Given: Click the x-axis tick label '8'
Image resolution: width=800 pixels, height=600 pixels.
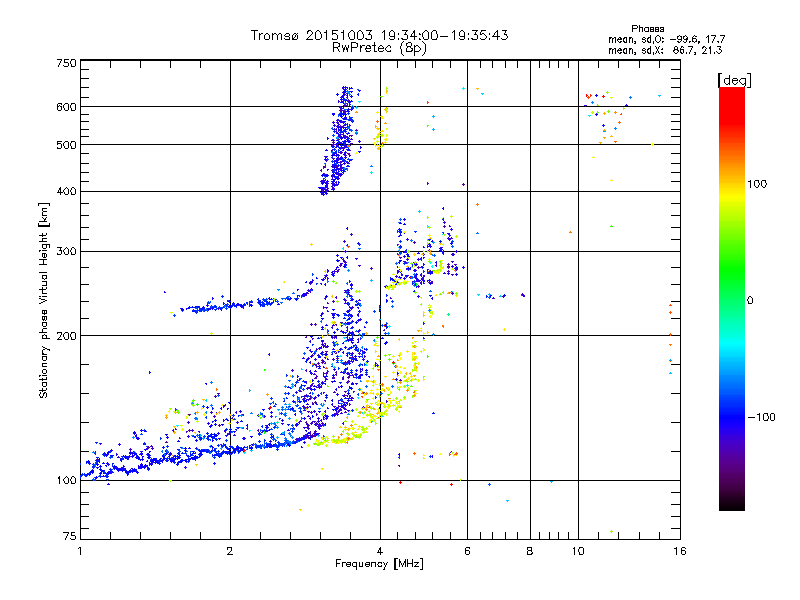Looking at the screenshot, I should (x=530, y=551).
